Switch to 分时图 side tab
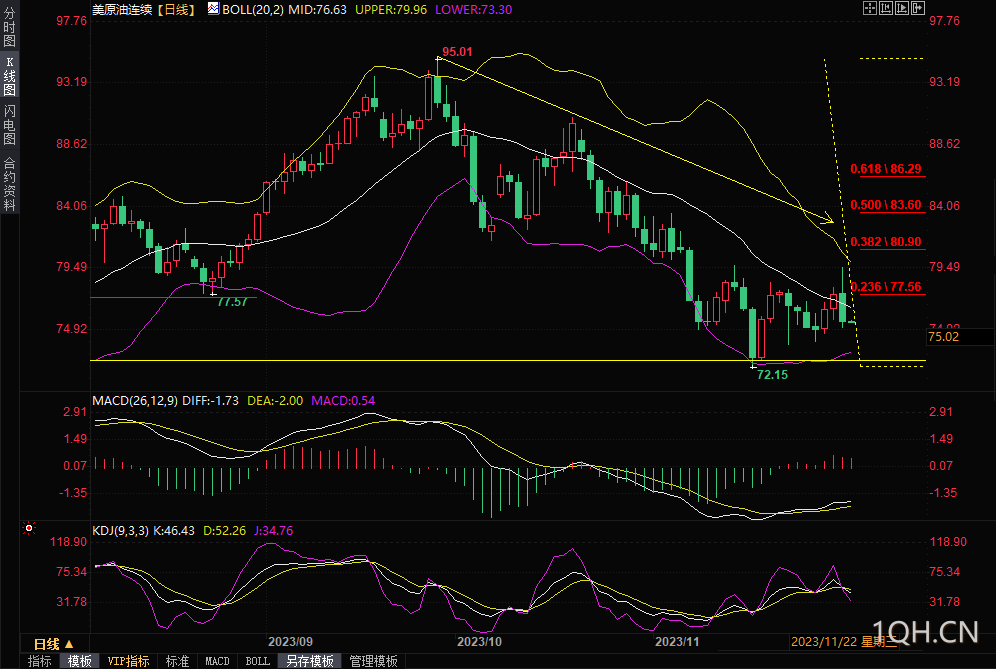996x669 pixels. point(10,28)
